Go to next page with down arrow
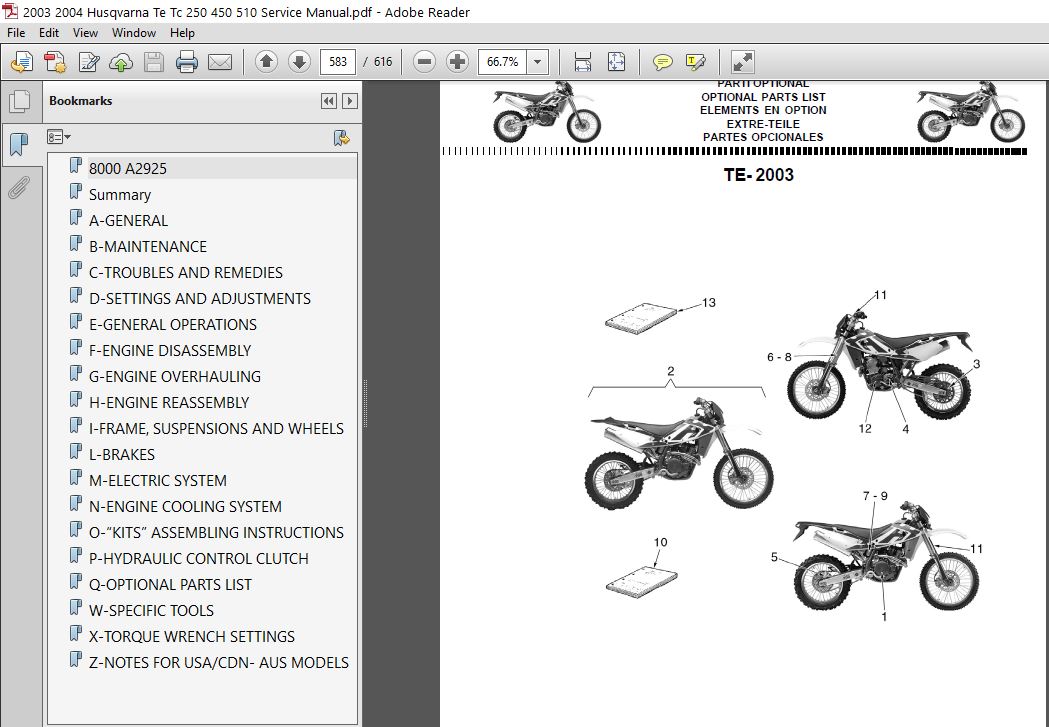The image size is (1049, 727). 299,62
